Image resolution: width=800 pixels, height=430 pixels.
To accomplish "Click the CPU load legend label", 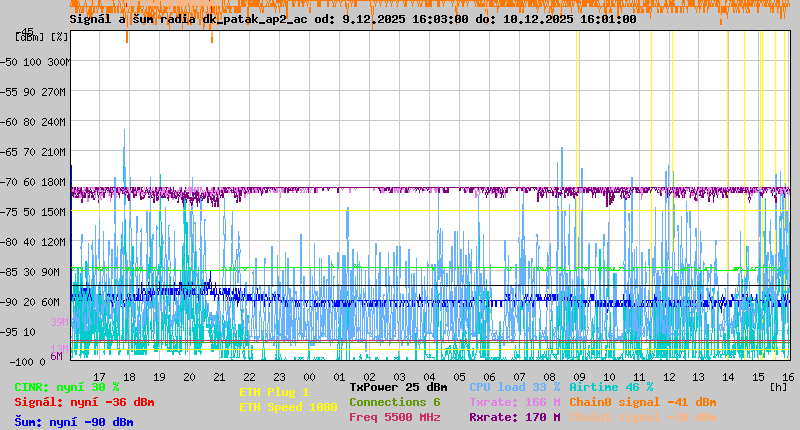I will tap(514, 387).
